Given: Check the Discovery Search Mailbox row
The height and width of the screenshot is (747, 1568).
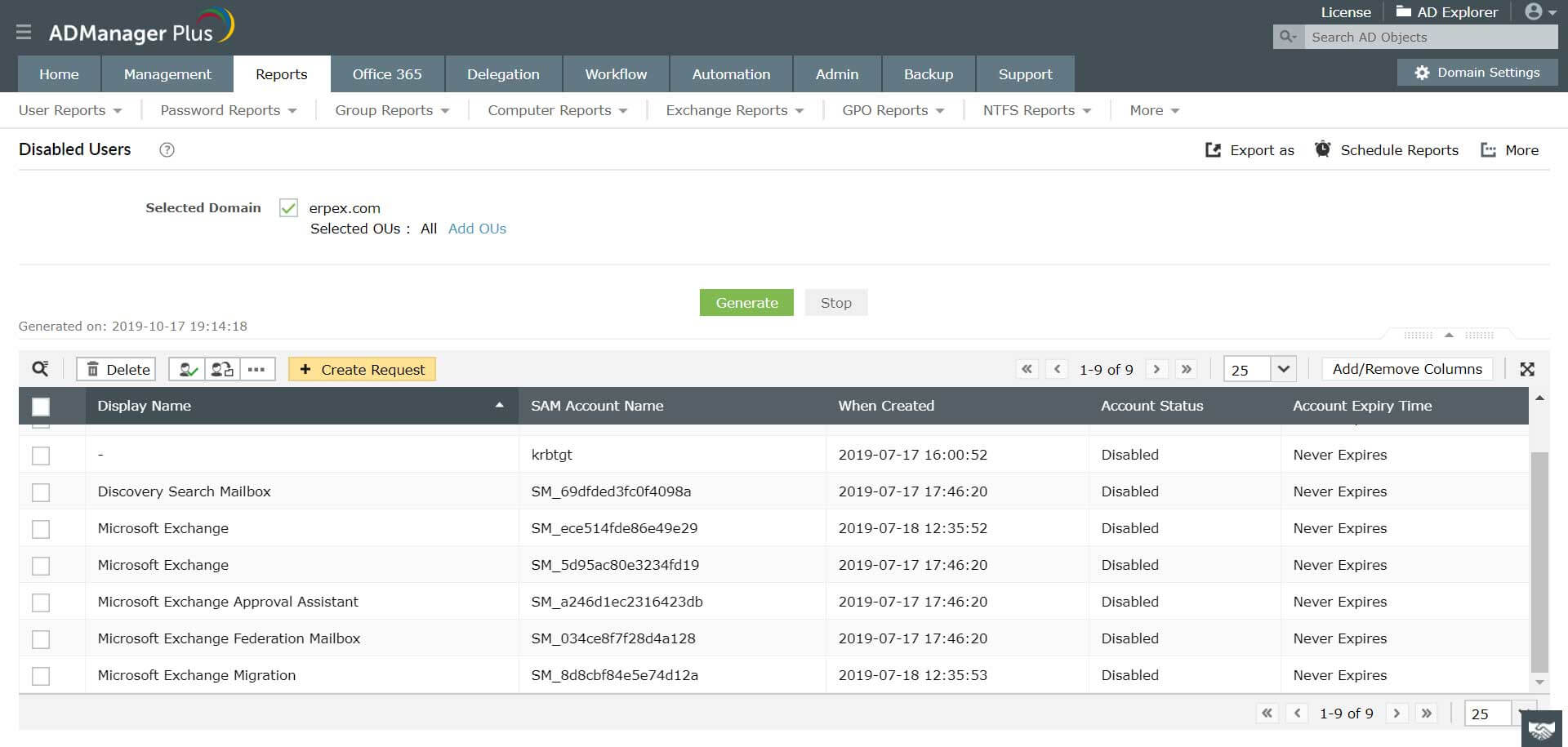Looking at the screenshot, I should pyautogui.click(x=41, y=491).
